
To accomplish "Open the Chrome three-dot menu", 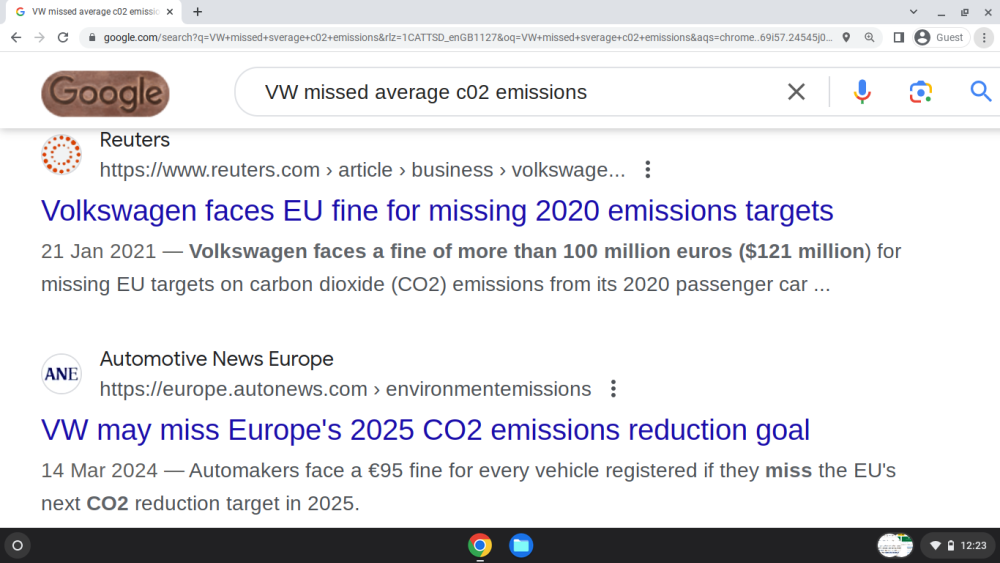I will pyautogui.click(x=984, y=38).
